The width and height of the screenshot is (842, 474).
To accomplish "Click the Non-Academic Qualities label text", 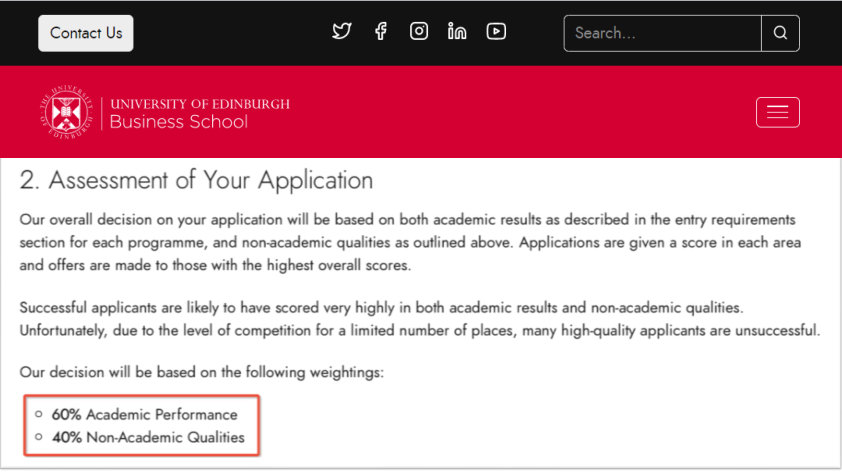I will pyautogui.click(x=165, y=437).
